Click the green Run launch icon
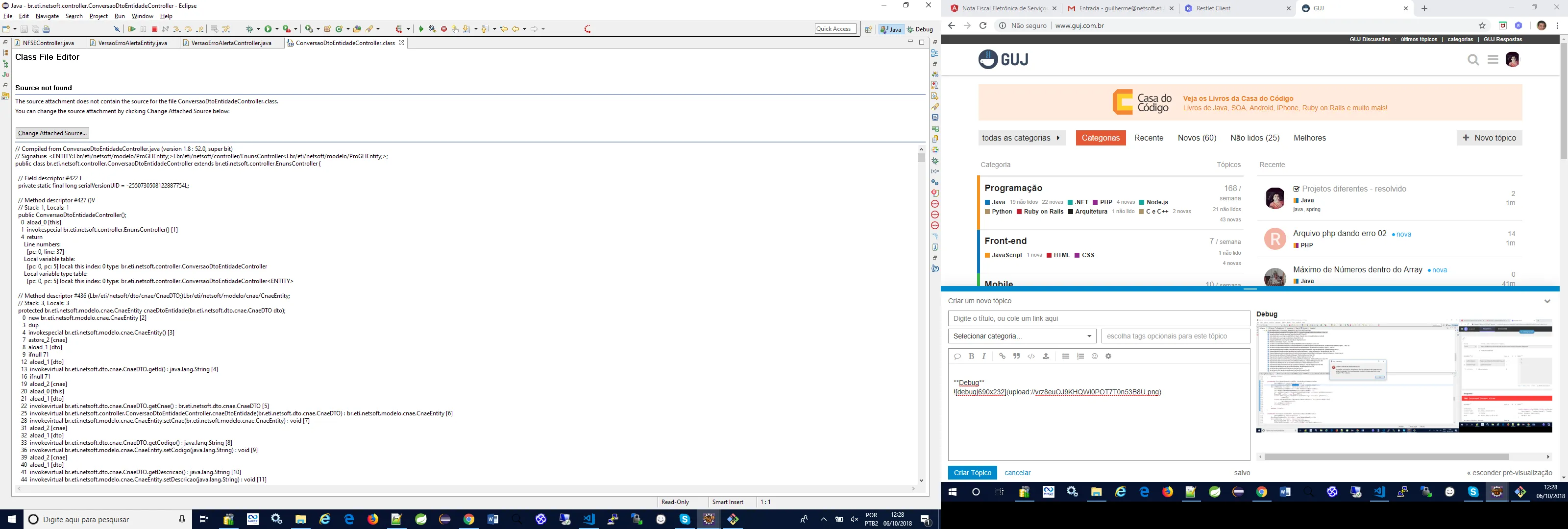 coord(269,29)
